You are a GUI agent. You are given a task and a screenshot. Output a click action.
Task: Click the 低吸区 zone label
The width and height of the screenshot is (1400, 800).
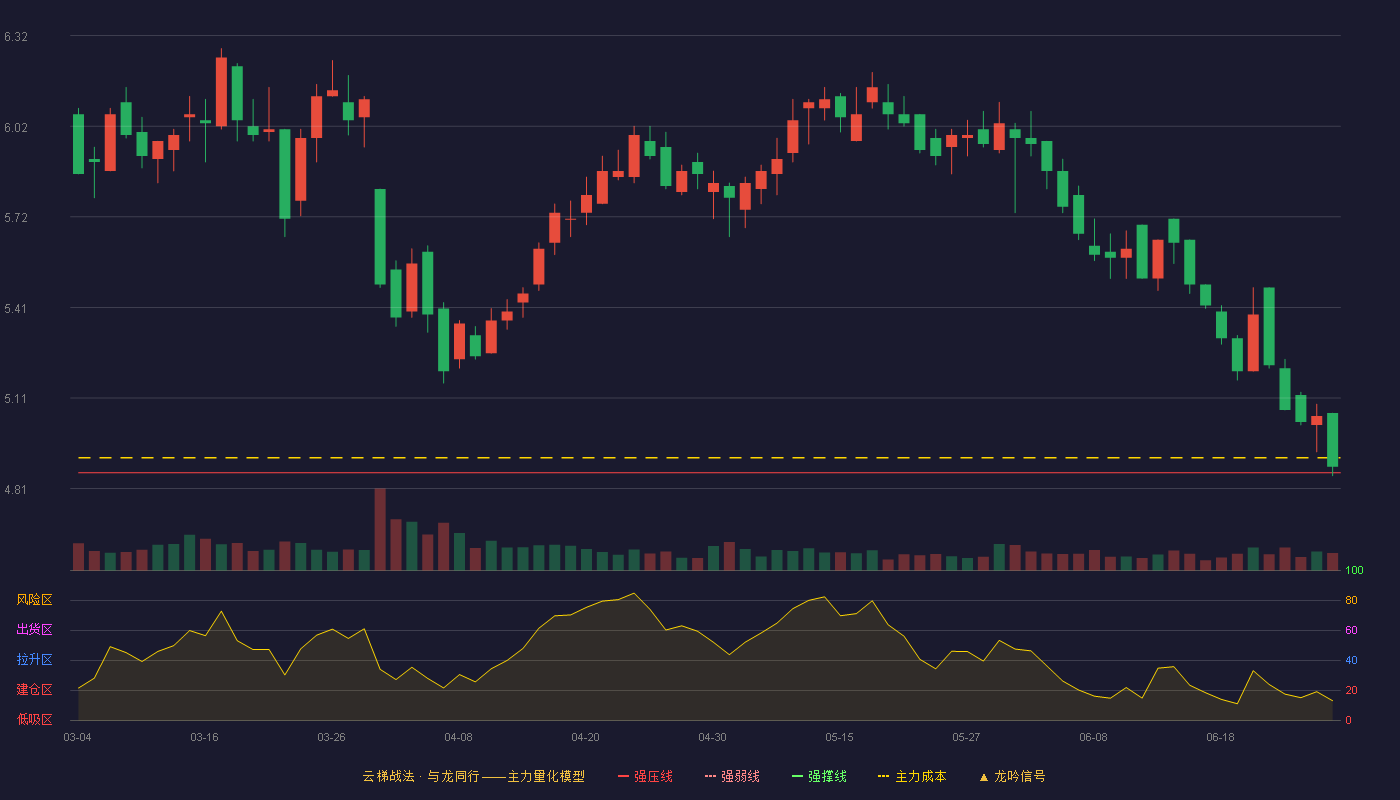(x=34, y=720)
